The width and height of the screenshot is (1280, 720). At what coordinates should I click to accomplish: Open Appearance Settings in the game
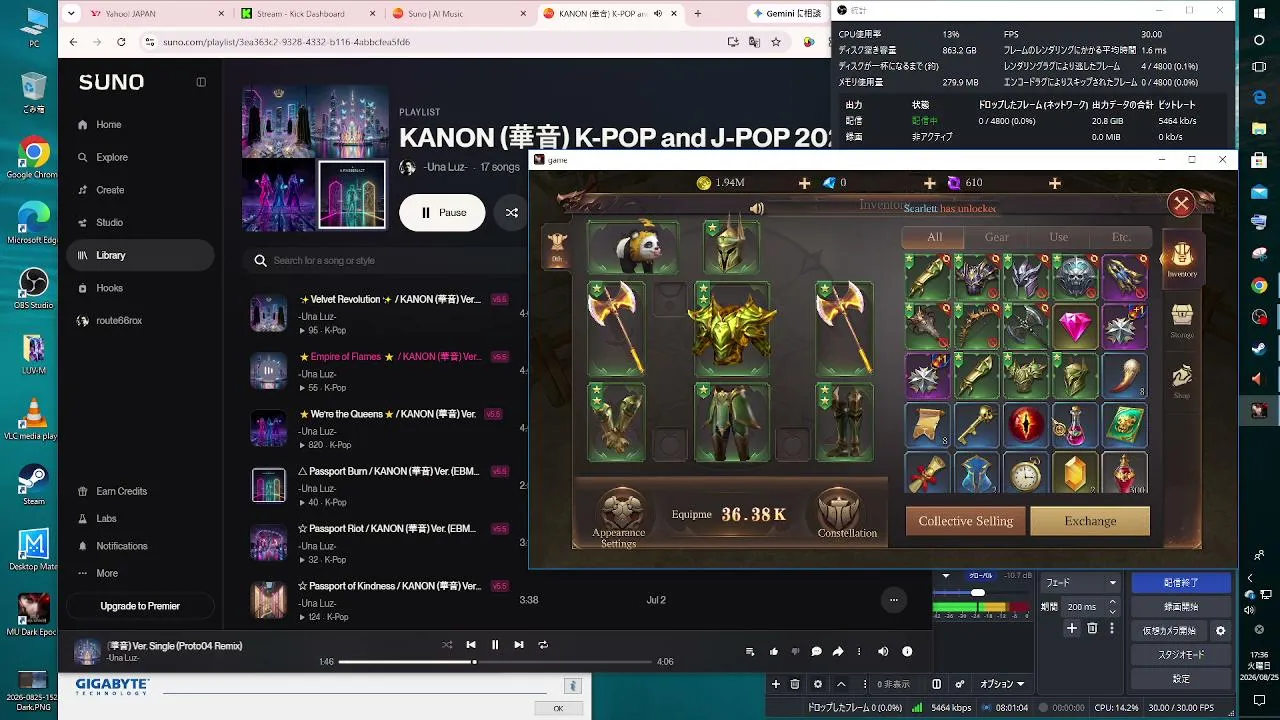pyautogui.click(x=619, y=518)
